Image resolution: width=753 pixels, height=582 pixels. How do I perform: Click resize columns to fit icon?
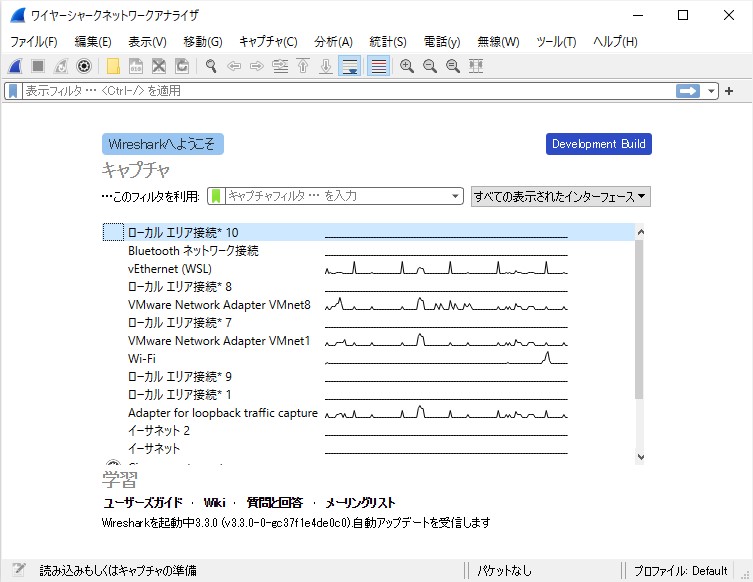point(476,66)
